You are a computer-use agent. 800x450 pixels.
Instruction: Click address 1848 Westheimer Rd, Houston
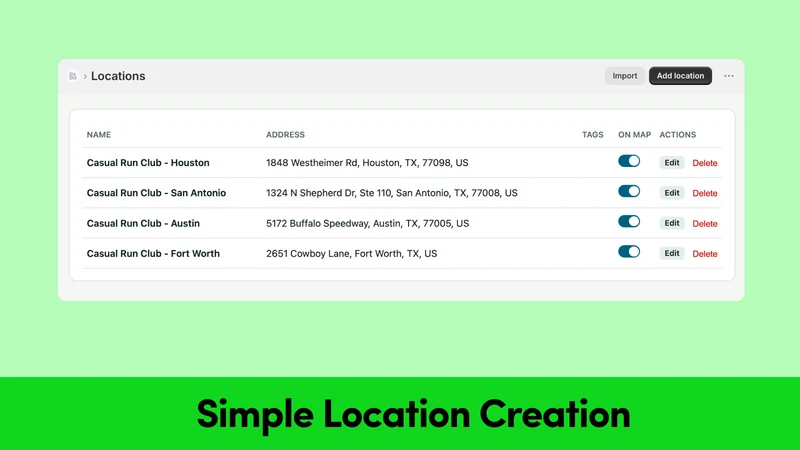point(367,163)
